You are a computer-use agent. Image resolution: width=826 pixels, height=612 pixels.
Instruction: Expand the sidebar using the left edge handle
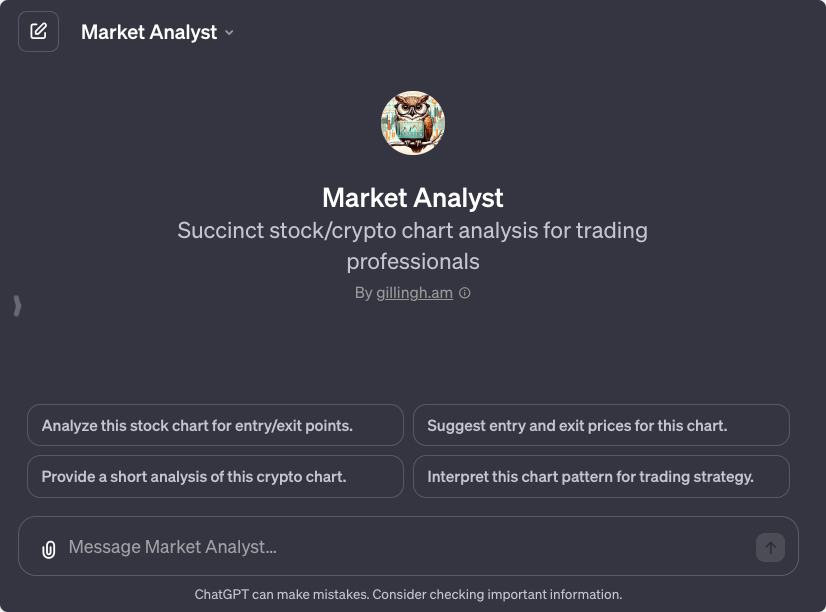(17, 306)
